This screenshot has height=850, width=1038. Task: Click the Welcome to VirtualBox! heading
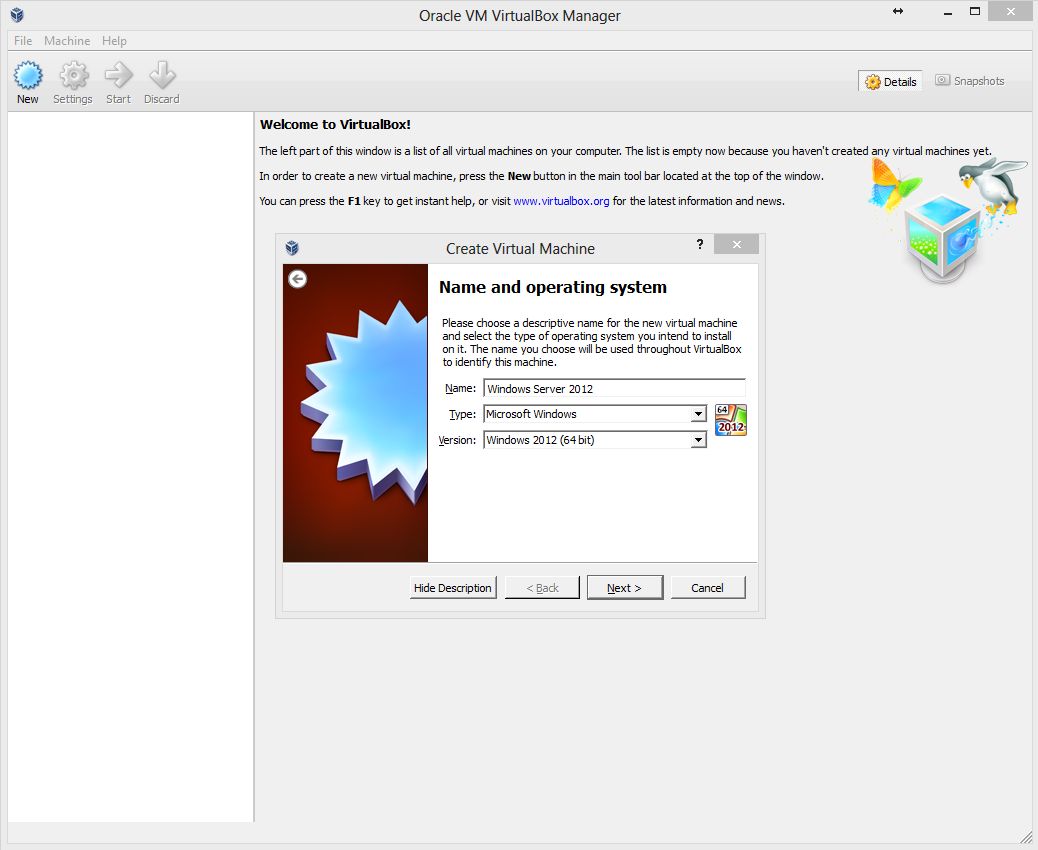(335, 124)
